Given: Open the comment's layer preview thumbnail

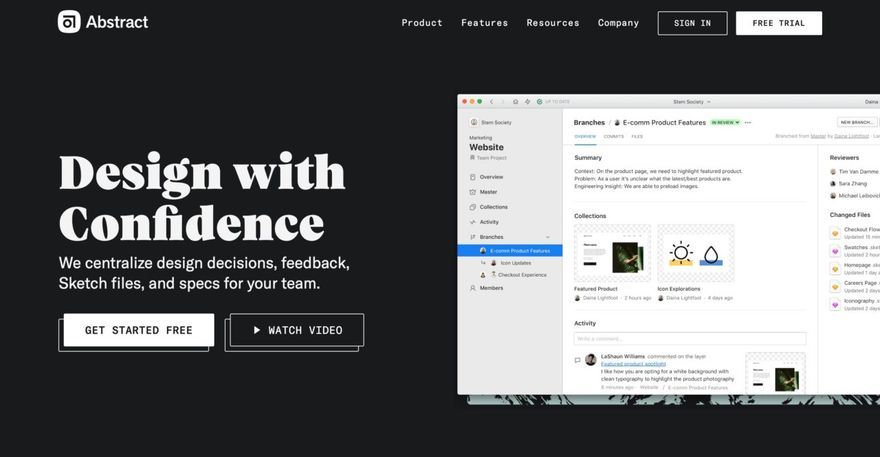Looking at the screenshot, I should coord(775,373).
